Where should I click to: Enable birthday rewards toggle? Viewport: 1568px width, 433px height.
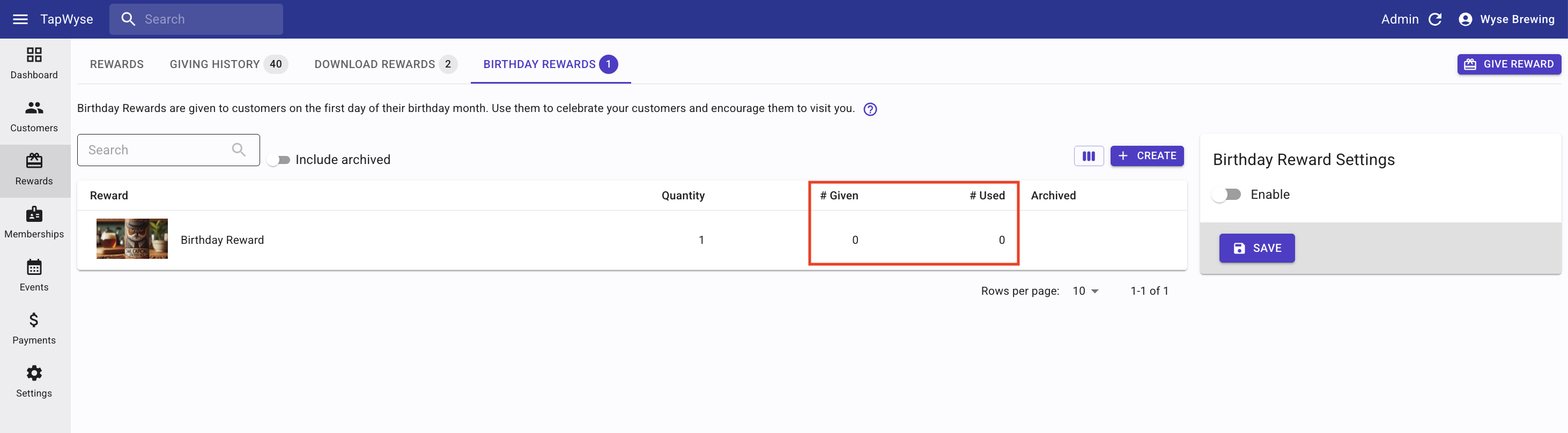coord(1226,195)
